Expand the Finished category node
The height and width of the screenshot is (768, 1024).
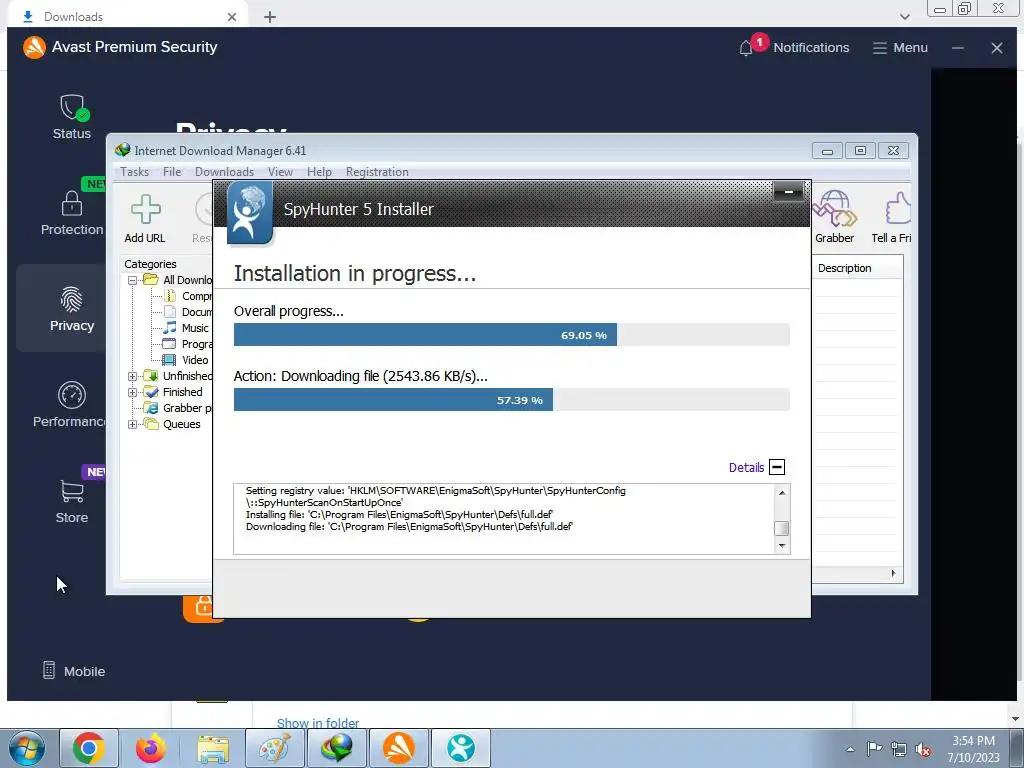point(133,392)
